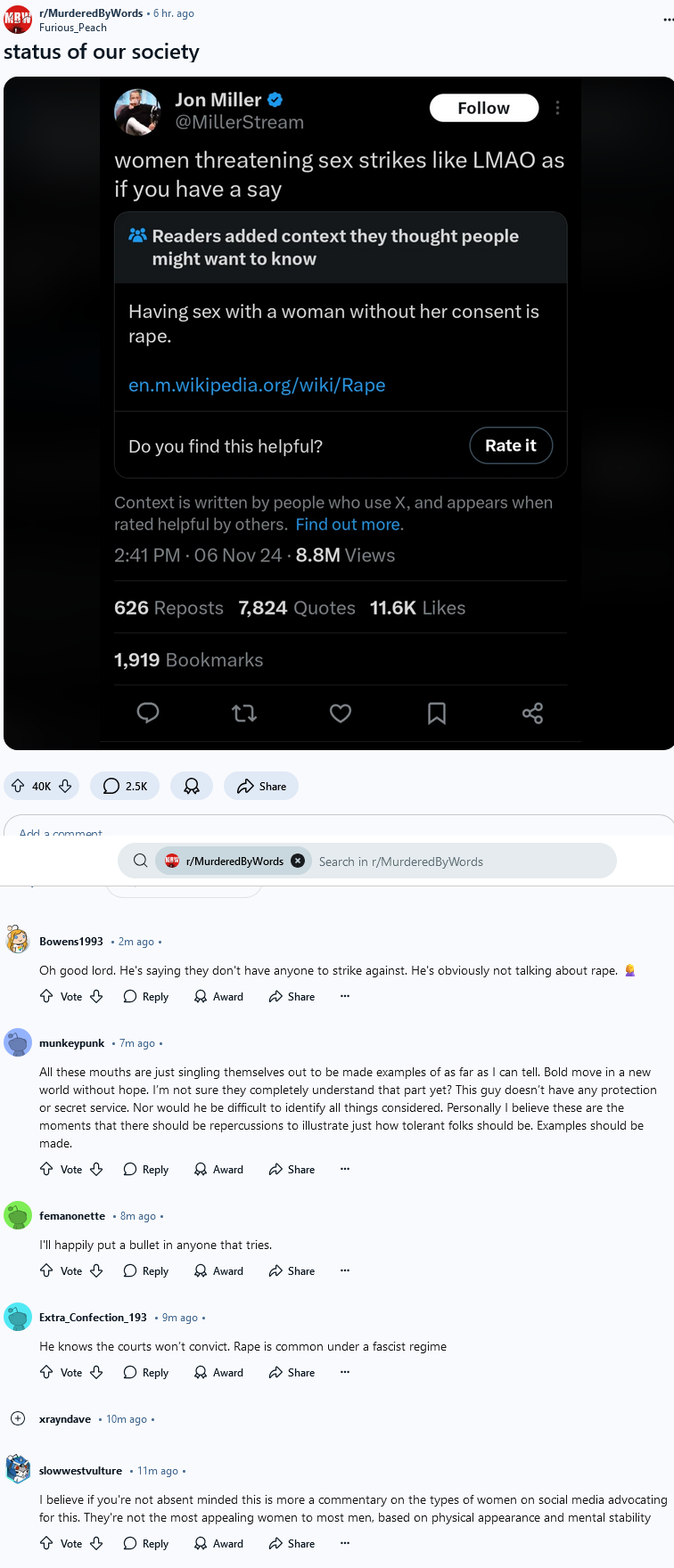Viewport: 674px width, 1568px height.
Task: Share the post using the Share button
Action: pos(261,786)
